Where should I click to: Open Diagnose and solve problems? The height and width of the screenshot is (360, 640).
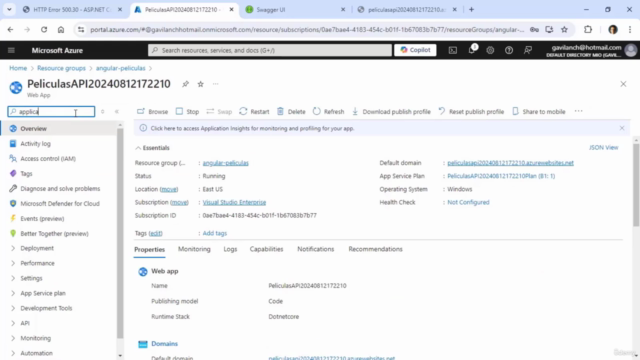59,189
